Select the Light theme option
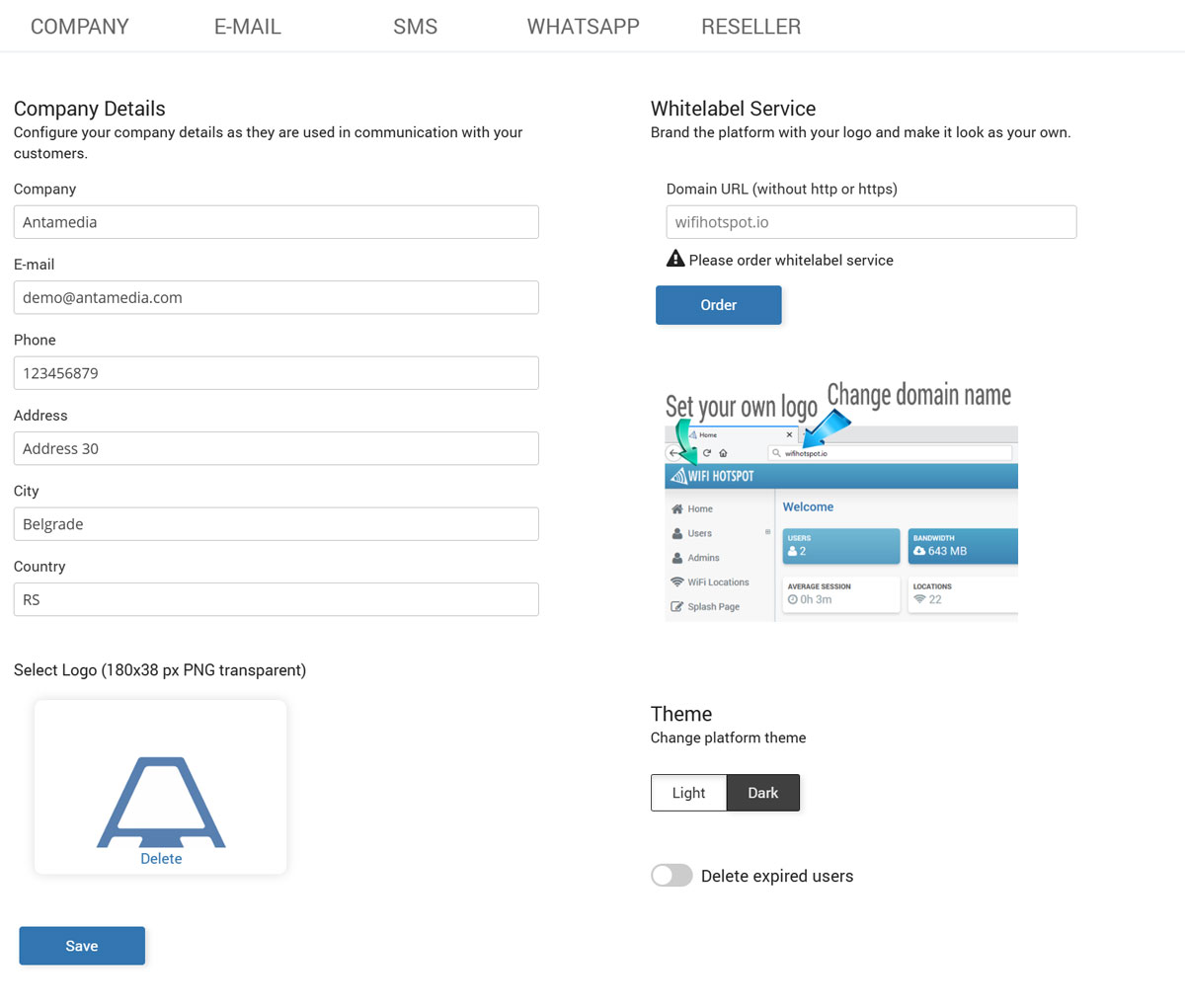 pos(688,793)
